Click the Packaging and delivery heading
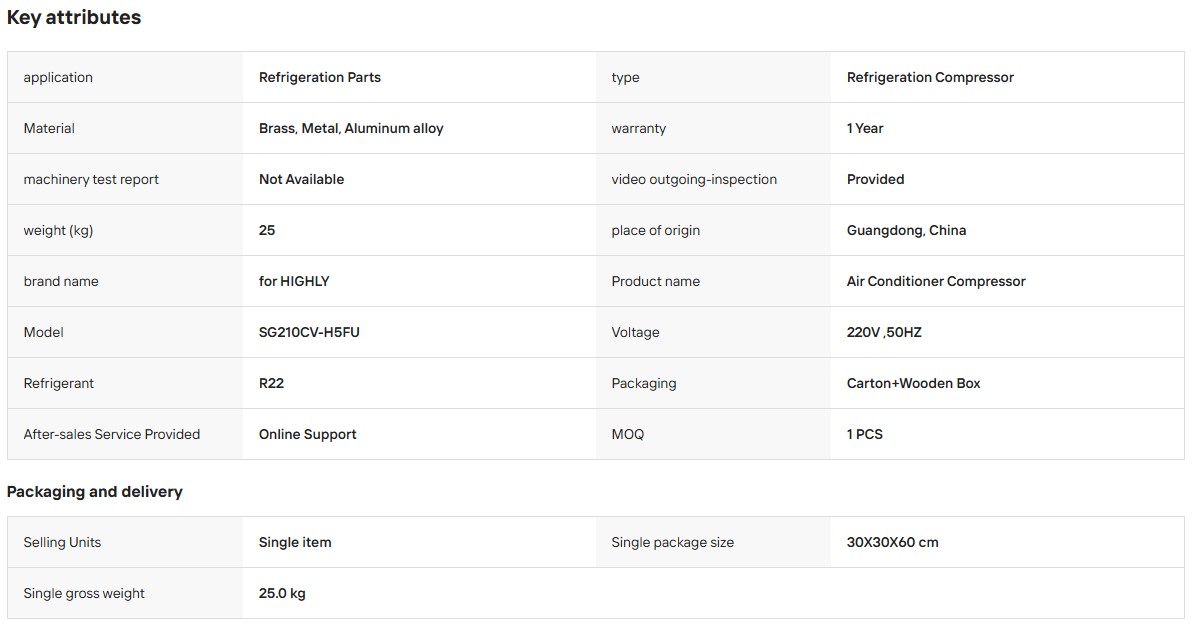 (95, 492)
